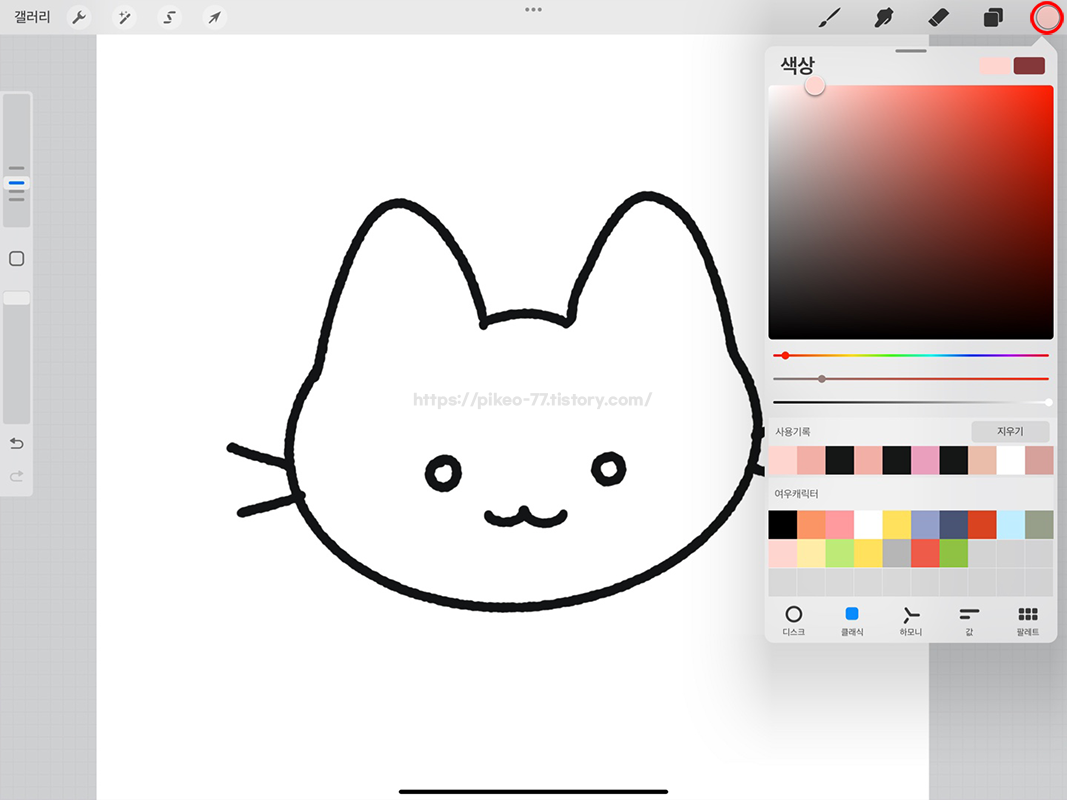Open the Layers panel
The width and height of the screenshot is (1067, 800).
tap(993, 17)
